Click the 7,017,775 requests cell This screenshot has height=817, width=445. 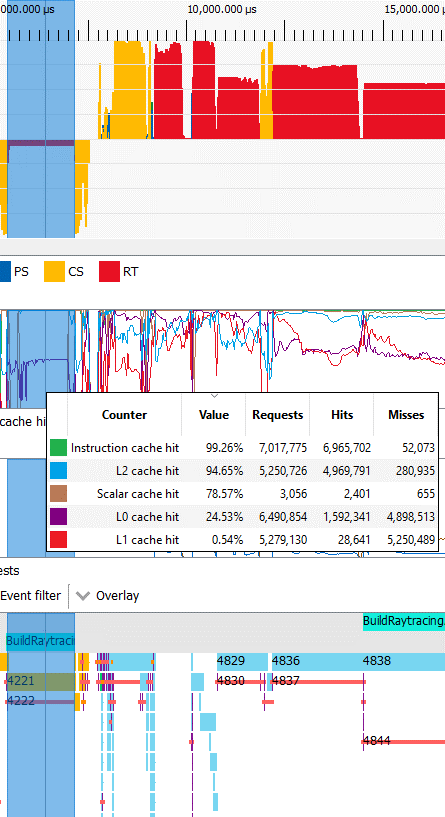283,448
